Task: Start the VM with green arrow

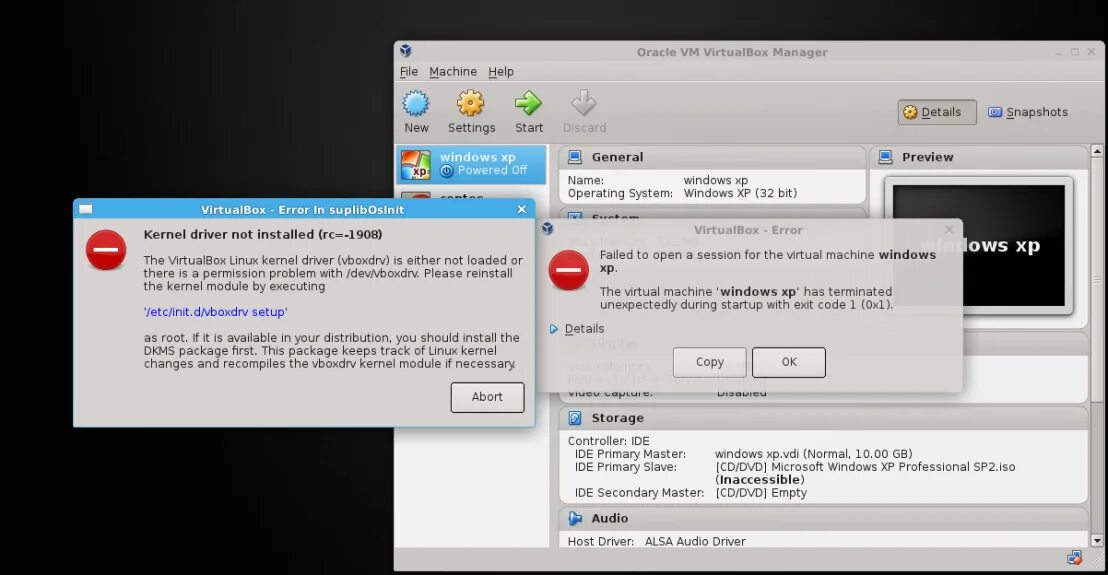Action: tap(528, 104)
